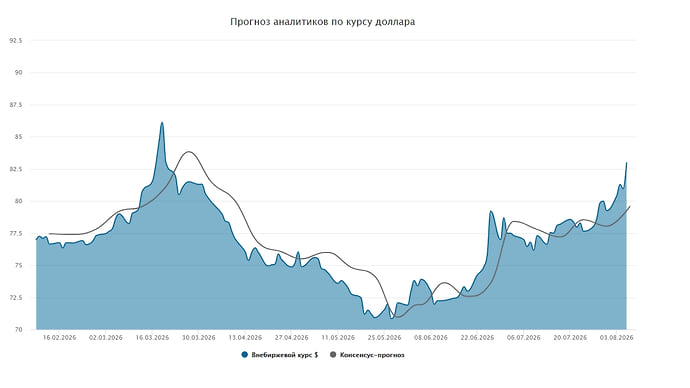690x388 pixels.
Task: Click the 87.5 value axis label
Action: click(x=16, y=105)
